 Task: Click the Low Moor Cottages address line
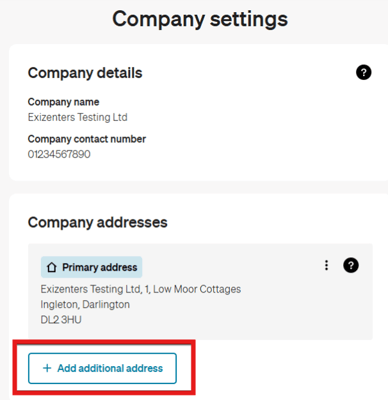[x=141, y=289]
